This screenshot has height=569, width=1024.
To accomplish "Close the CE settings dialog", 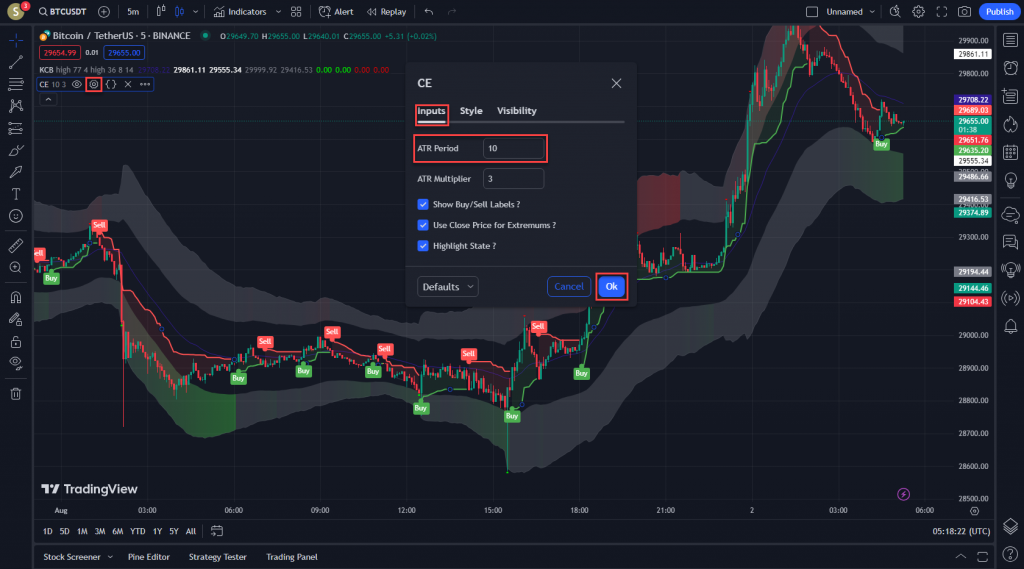I will [x=616, y=83].
